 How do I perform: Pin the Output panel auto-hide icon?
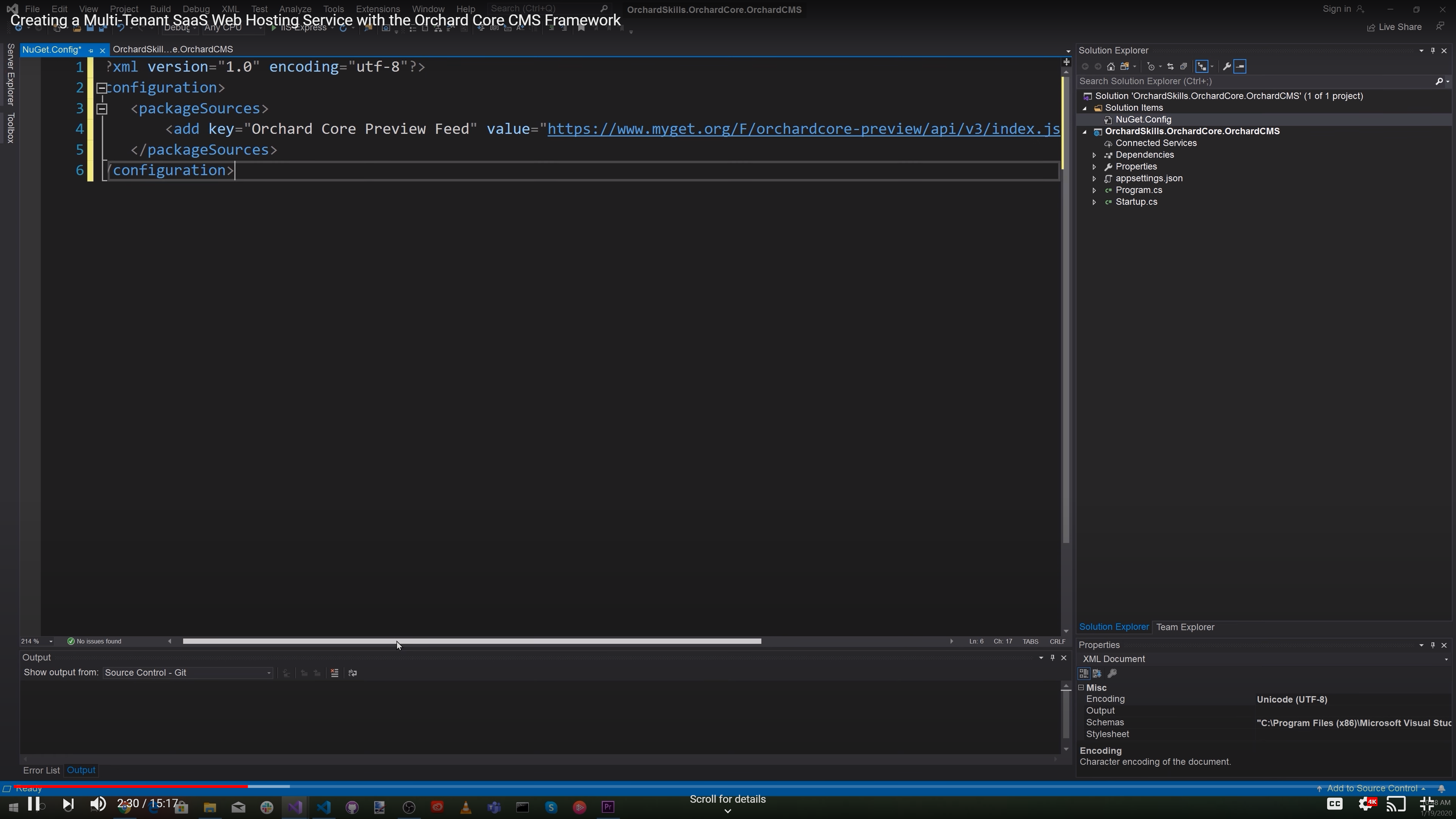1053,657
